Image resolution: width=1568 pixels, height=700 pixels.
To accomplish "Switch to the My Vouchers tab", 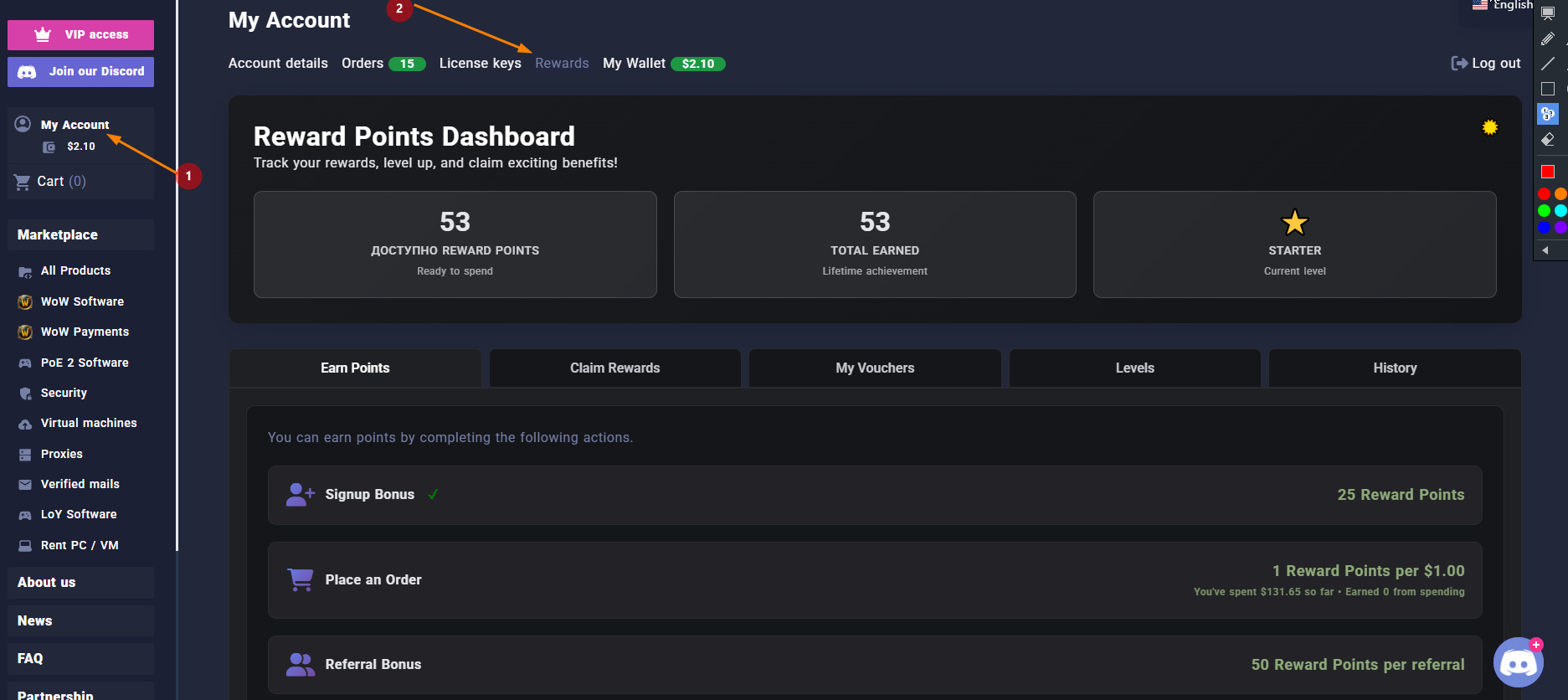I will 875,368.
